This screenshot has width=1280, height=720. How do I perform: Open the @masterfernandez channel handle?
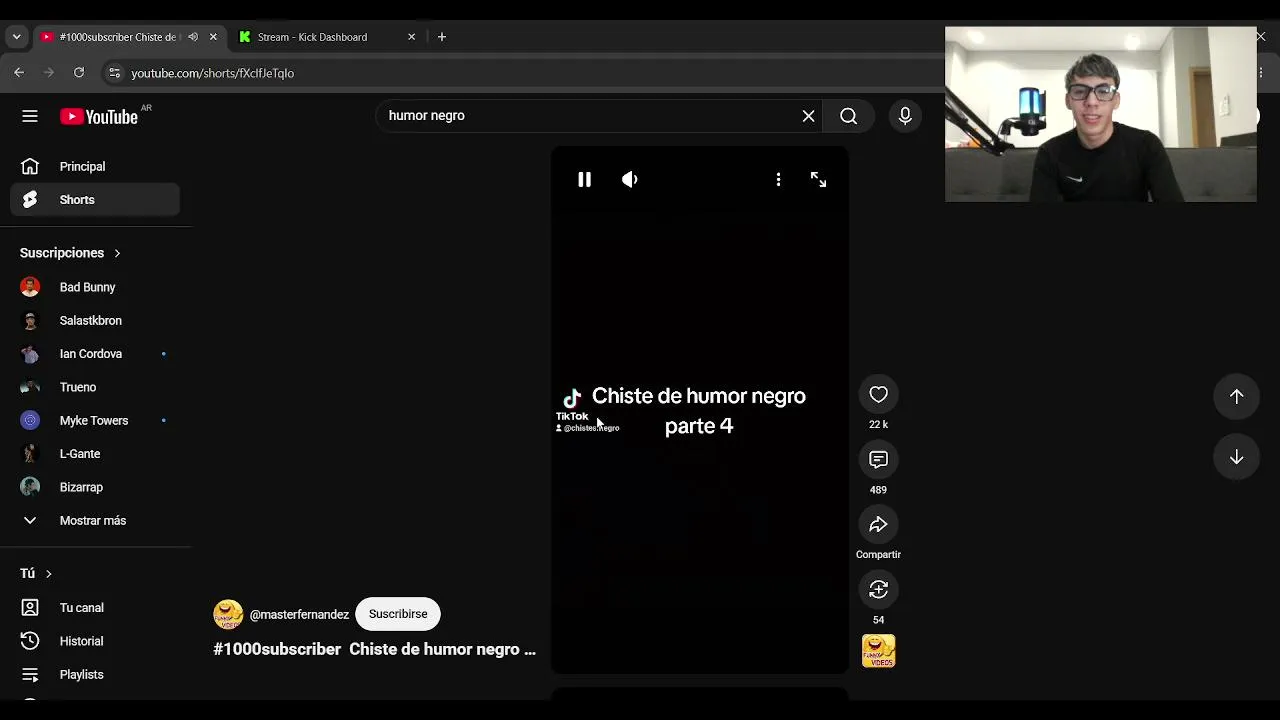coord(299,615)
